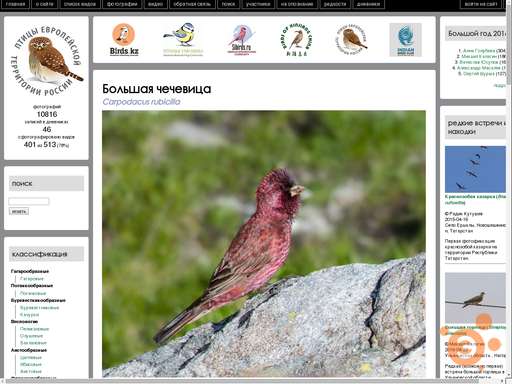
Task: Click the 'Большой год' panel header
Action: coord(475,34)
